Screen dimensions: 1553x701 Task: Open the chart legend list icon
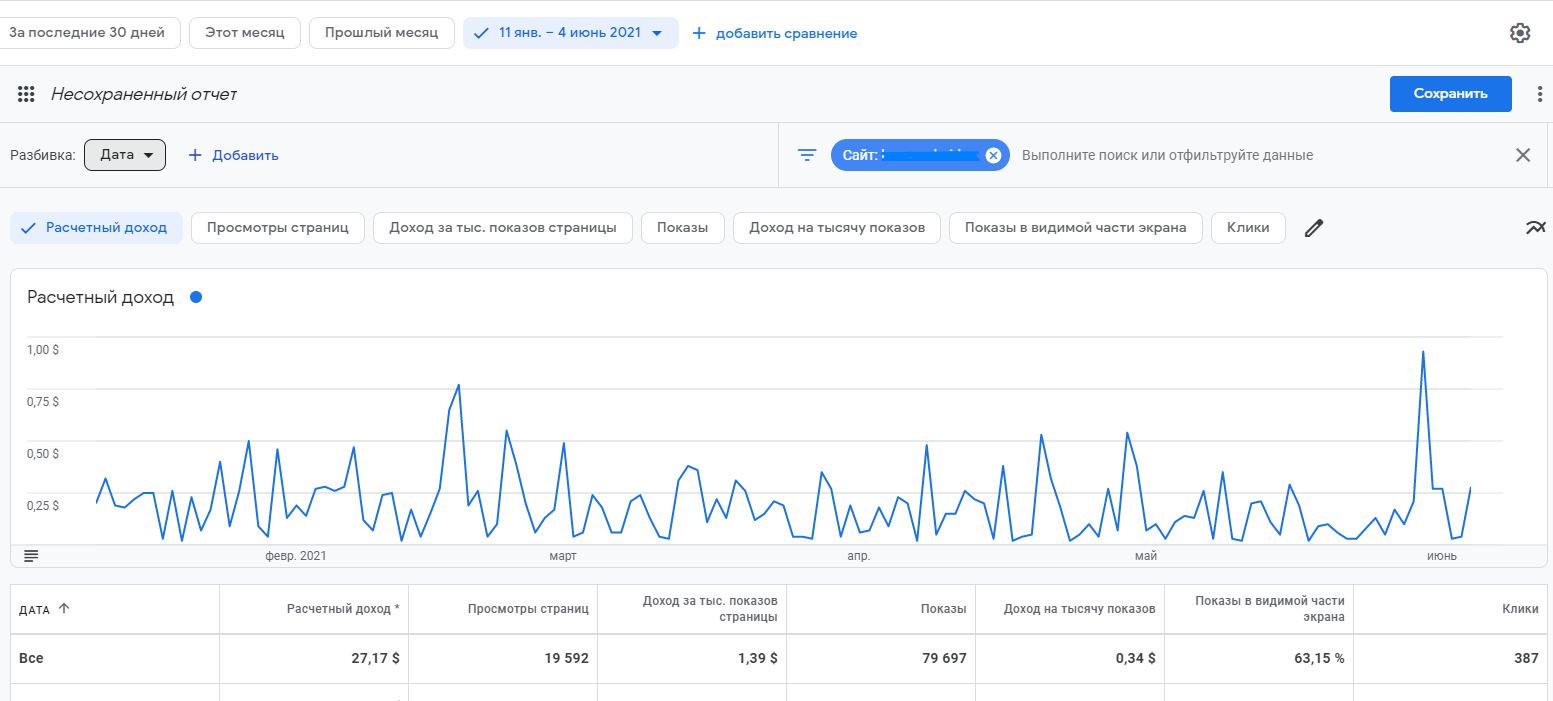31,555
